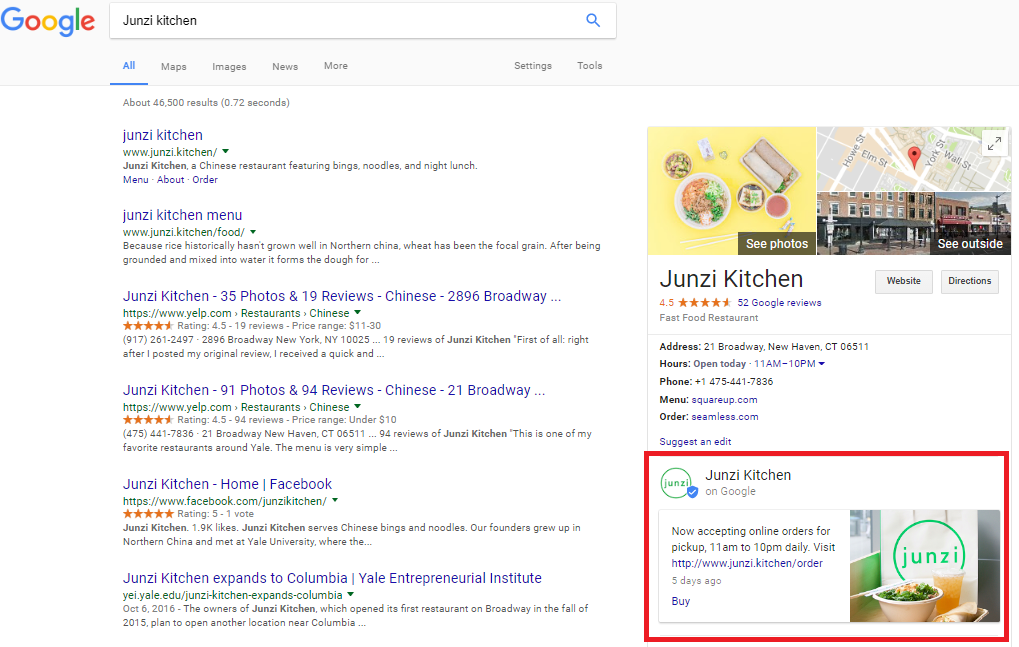Viewport: 1019px width, 647px height.
Task: Switch to the Maps tab
Action: click(x=174, y=66)
